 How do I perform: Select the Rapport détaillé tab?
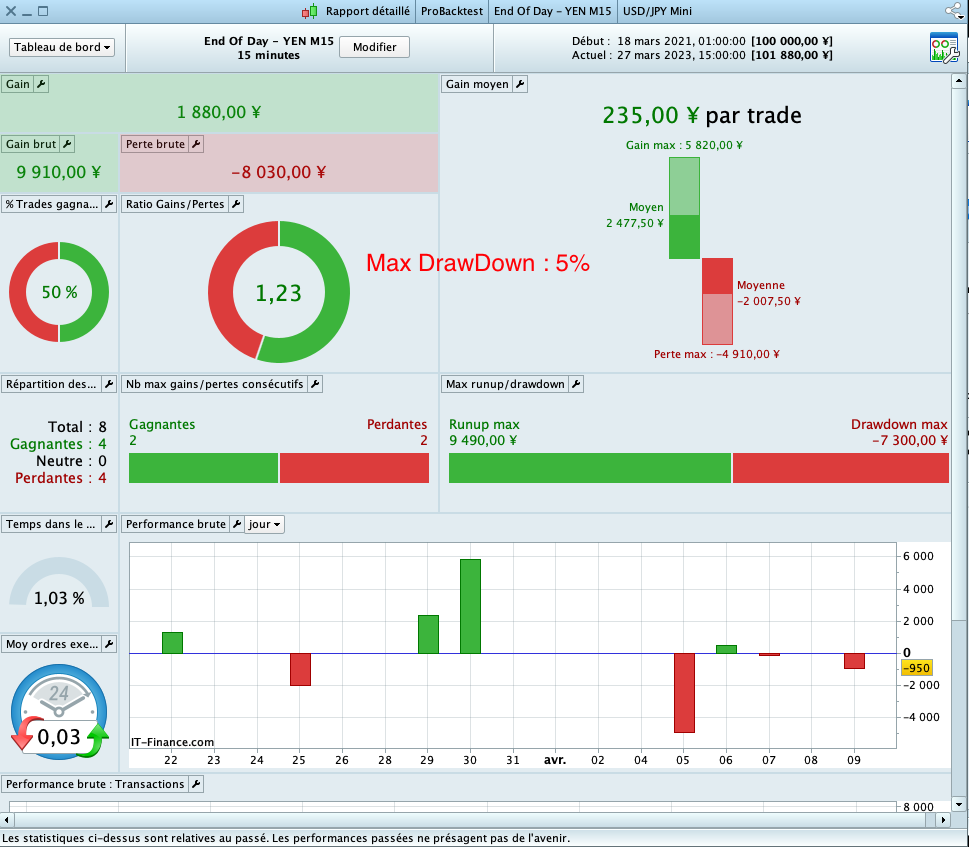click(368, 11)
